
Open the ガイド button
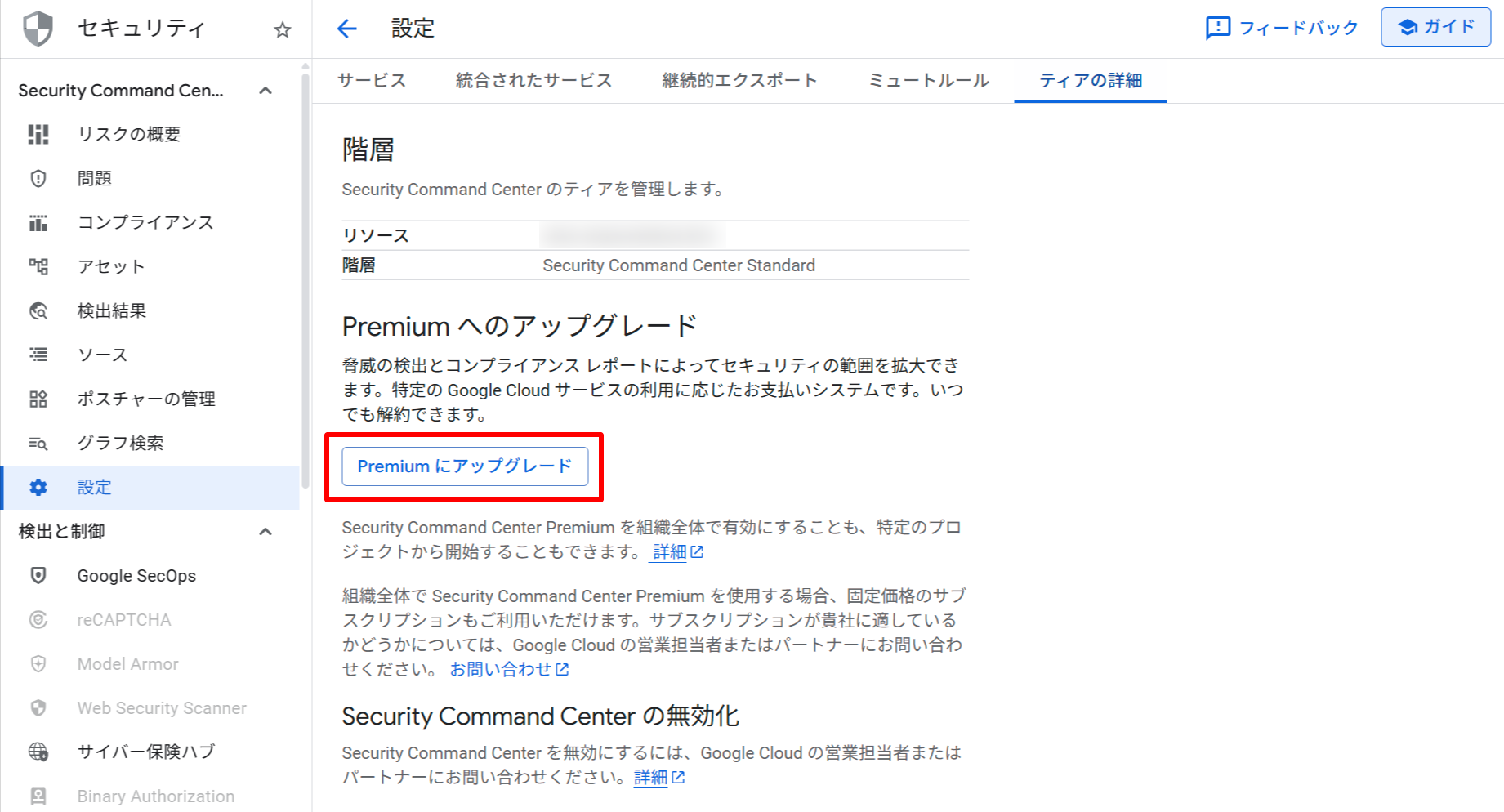(x=1435, y=27)
